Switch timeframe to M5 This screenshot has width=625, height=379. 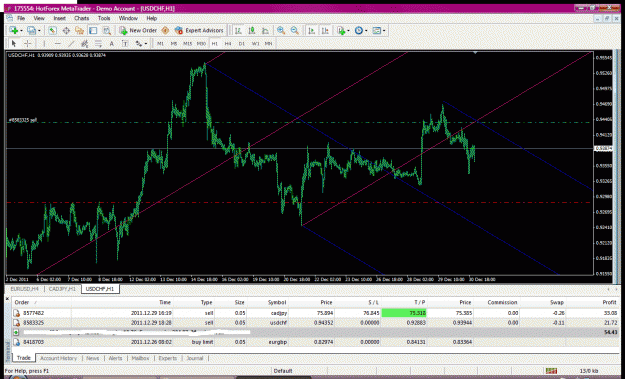174,43
